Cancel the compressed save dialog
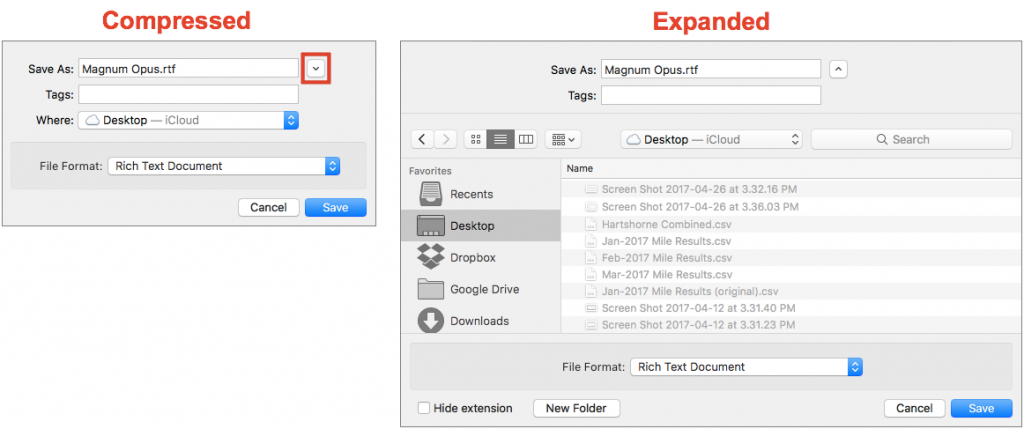 pos(268,208)
